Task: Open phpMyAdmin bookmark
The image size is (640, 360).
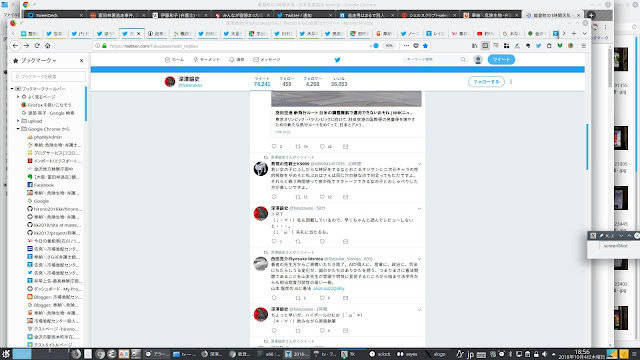Action: click(x=47, y=137)
